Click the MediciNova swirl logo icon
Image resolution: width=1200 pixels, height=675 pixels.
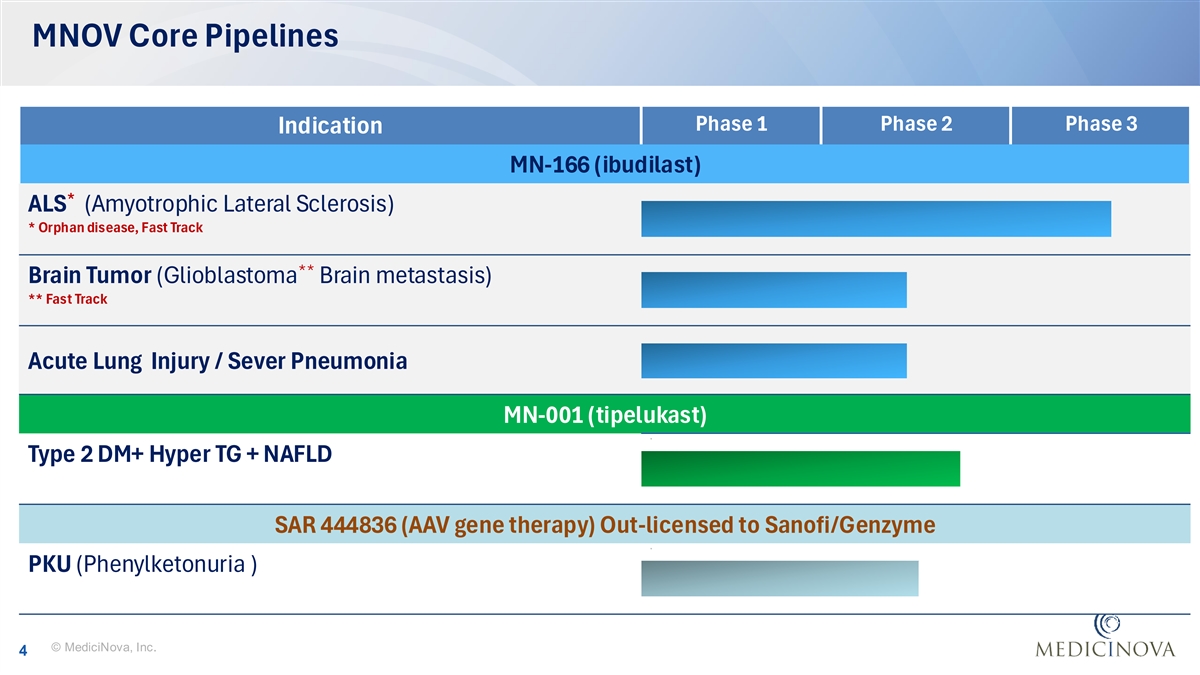tap(1108, 625)
